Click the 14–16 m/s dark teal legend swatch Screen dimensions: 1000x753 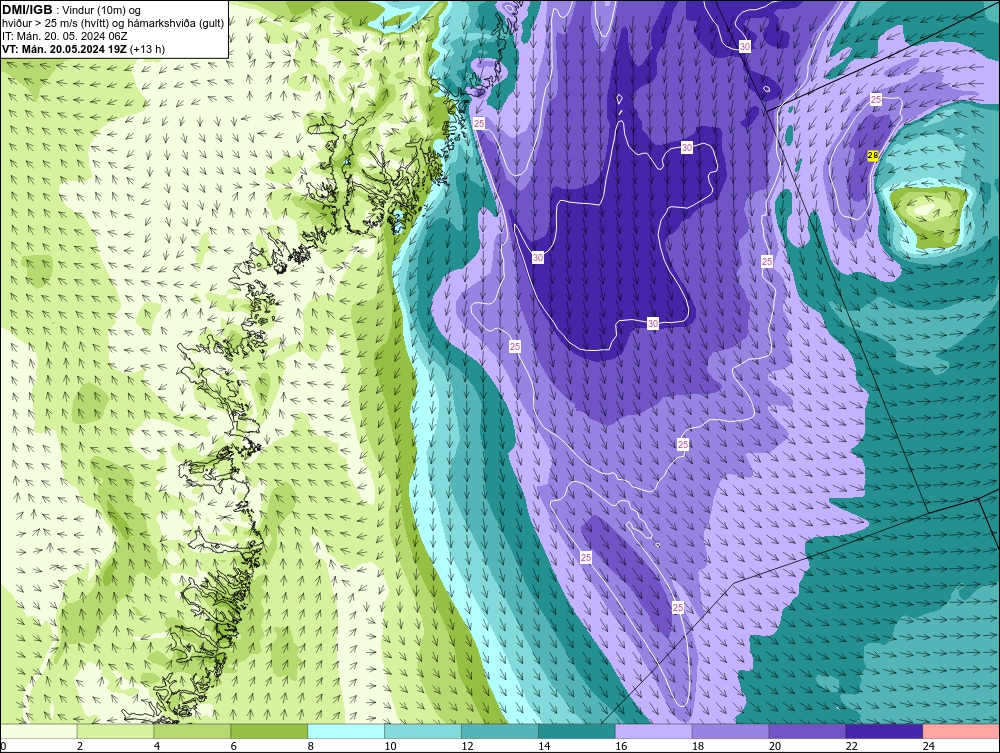coord(577,731)
